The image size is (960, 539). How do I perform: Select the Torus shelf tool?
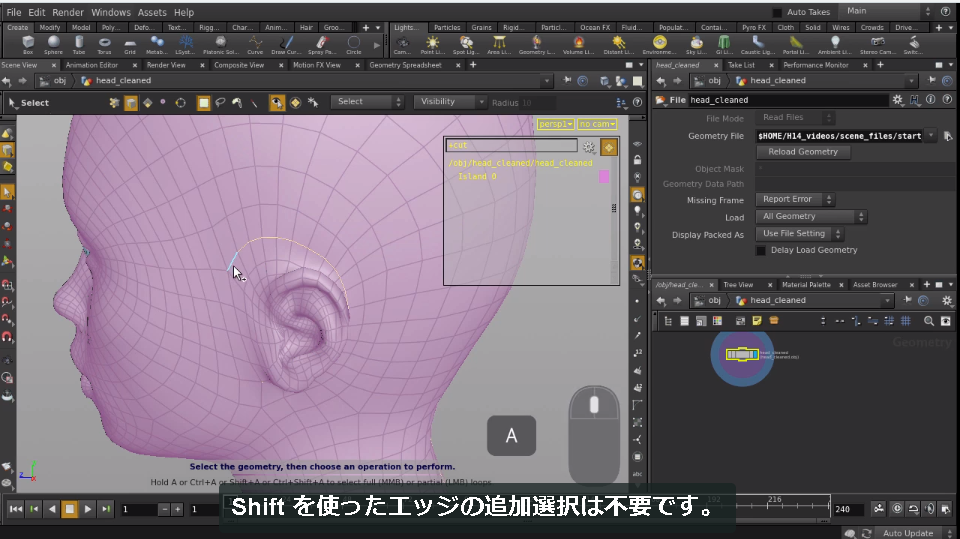[x=105, y=45]
